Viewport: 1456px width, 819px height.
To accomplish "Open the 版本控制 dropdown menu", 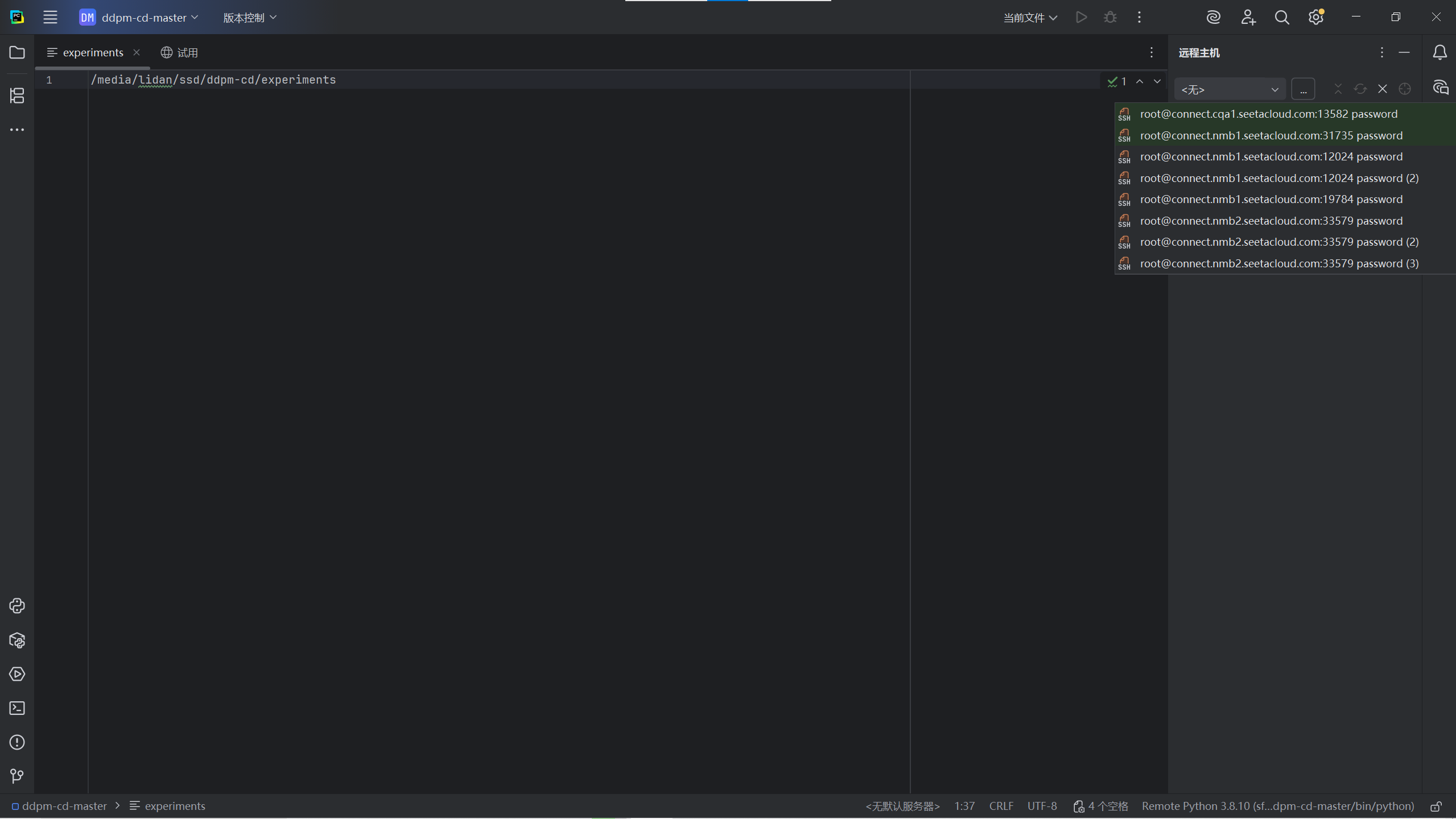I will point(249,18).
